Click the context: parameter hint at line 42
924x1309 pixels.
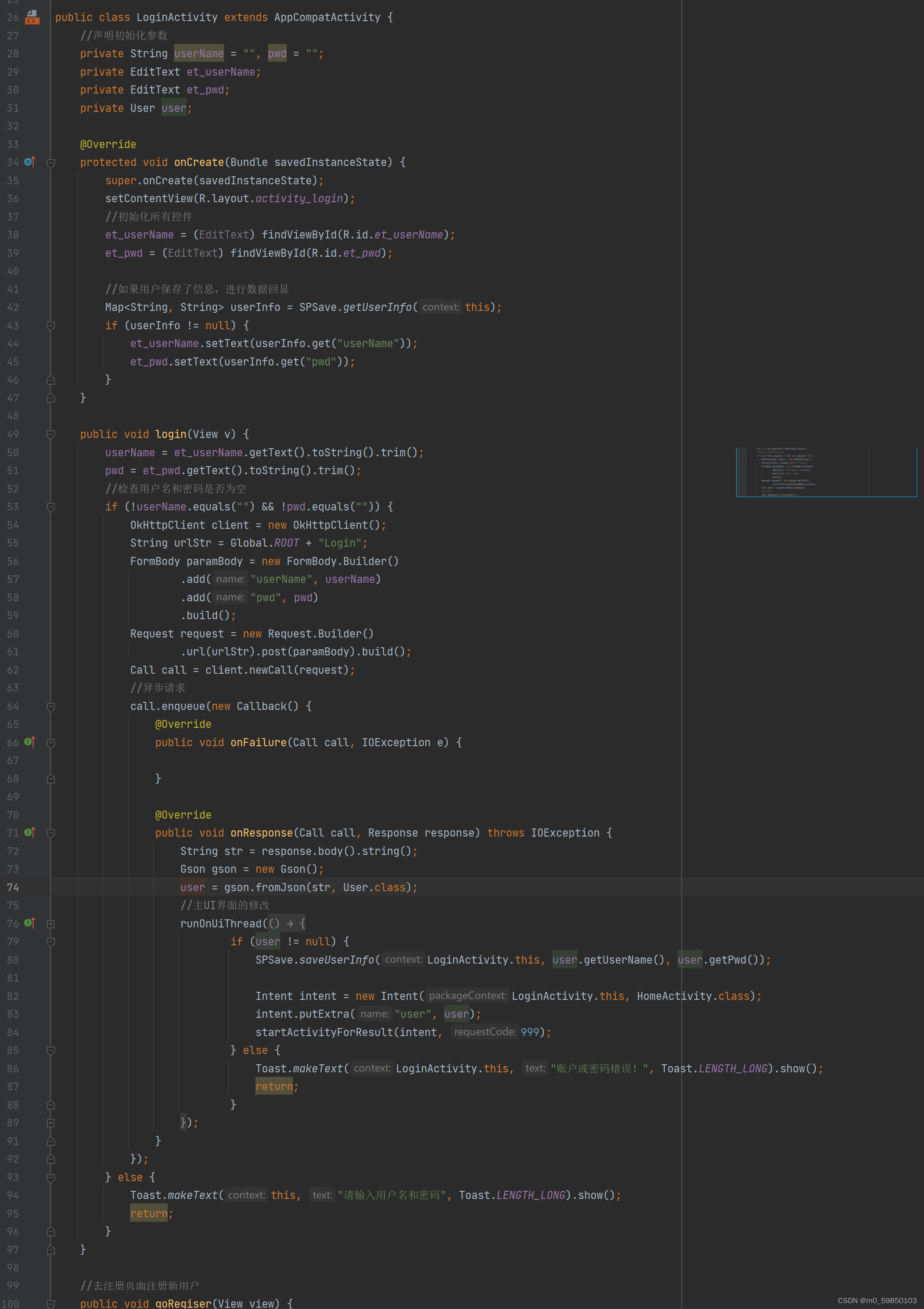(x=441, y=307)
